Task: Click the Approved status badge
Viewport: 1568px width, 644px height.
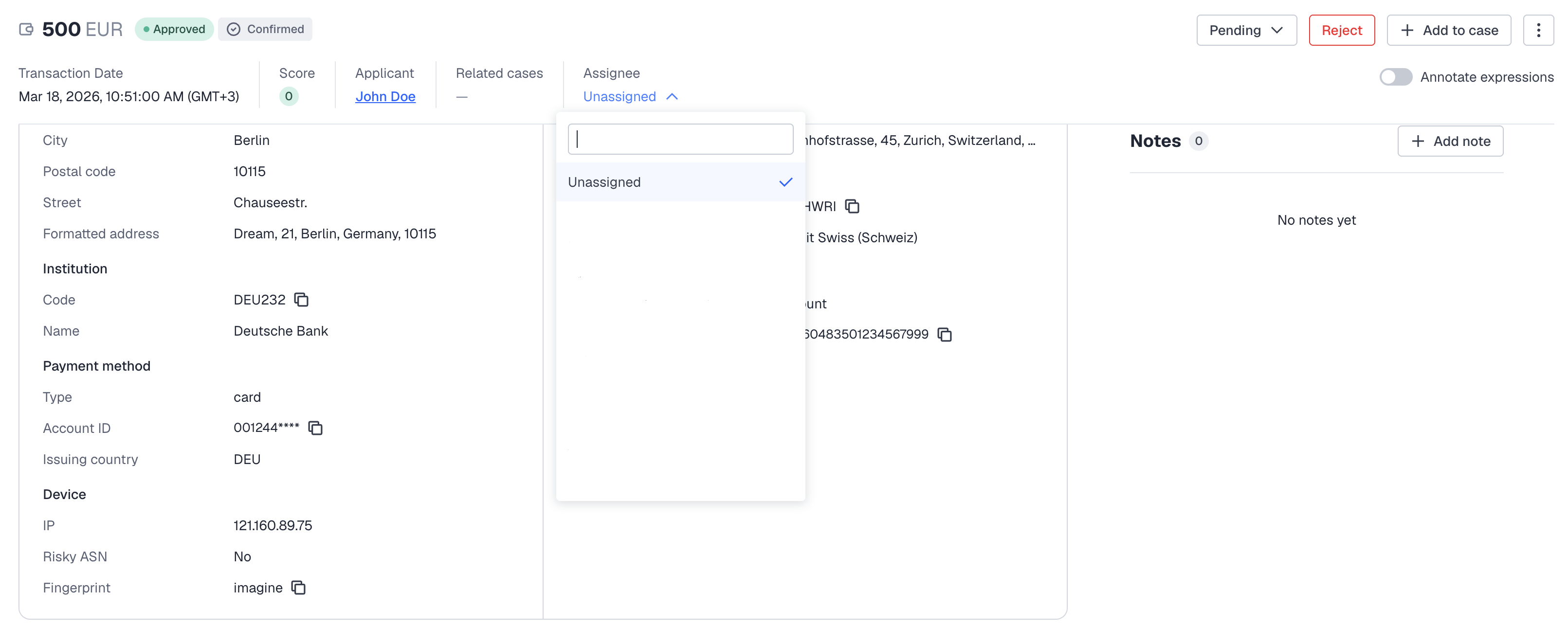Action: pos(174,29)
